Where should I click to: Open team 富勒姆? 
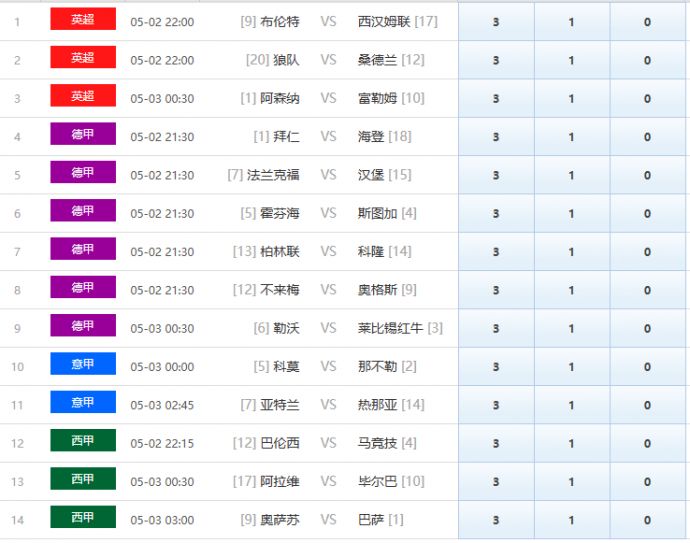click(378, 98)
